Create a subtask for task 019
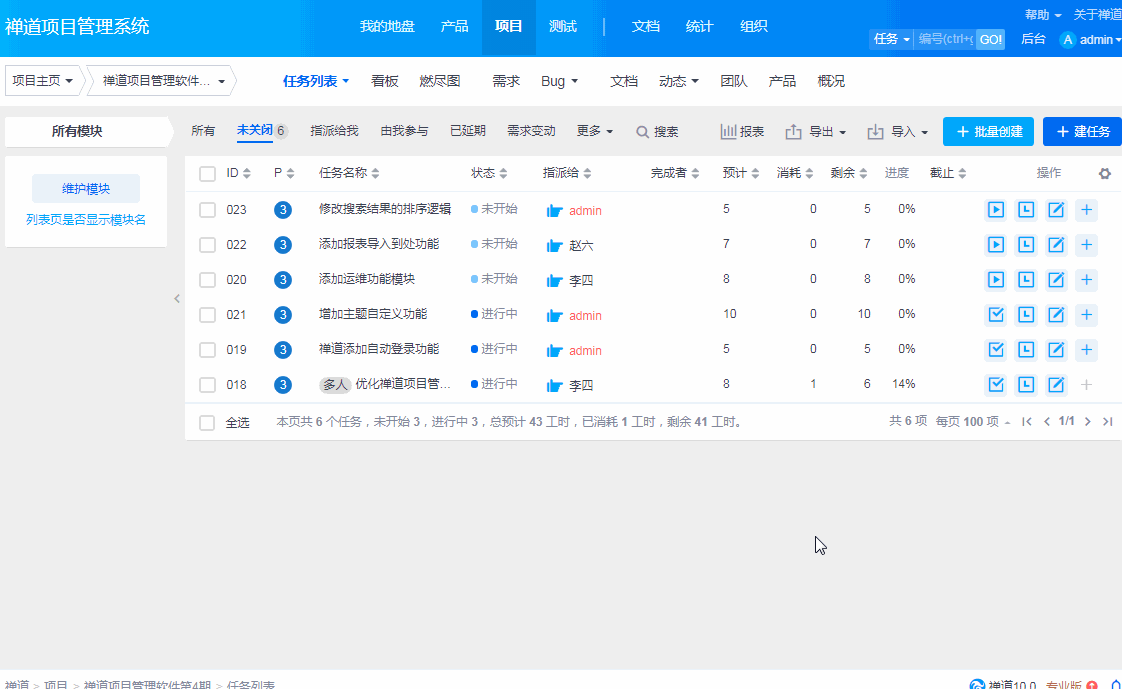 [x=1086, y=350]
